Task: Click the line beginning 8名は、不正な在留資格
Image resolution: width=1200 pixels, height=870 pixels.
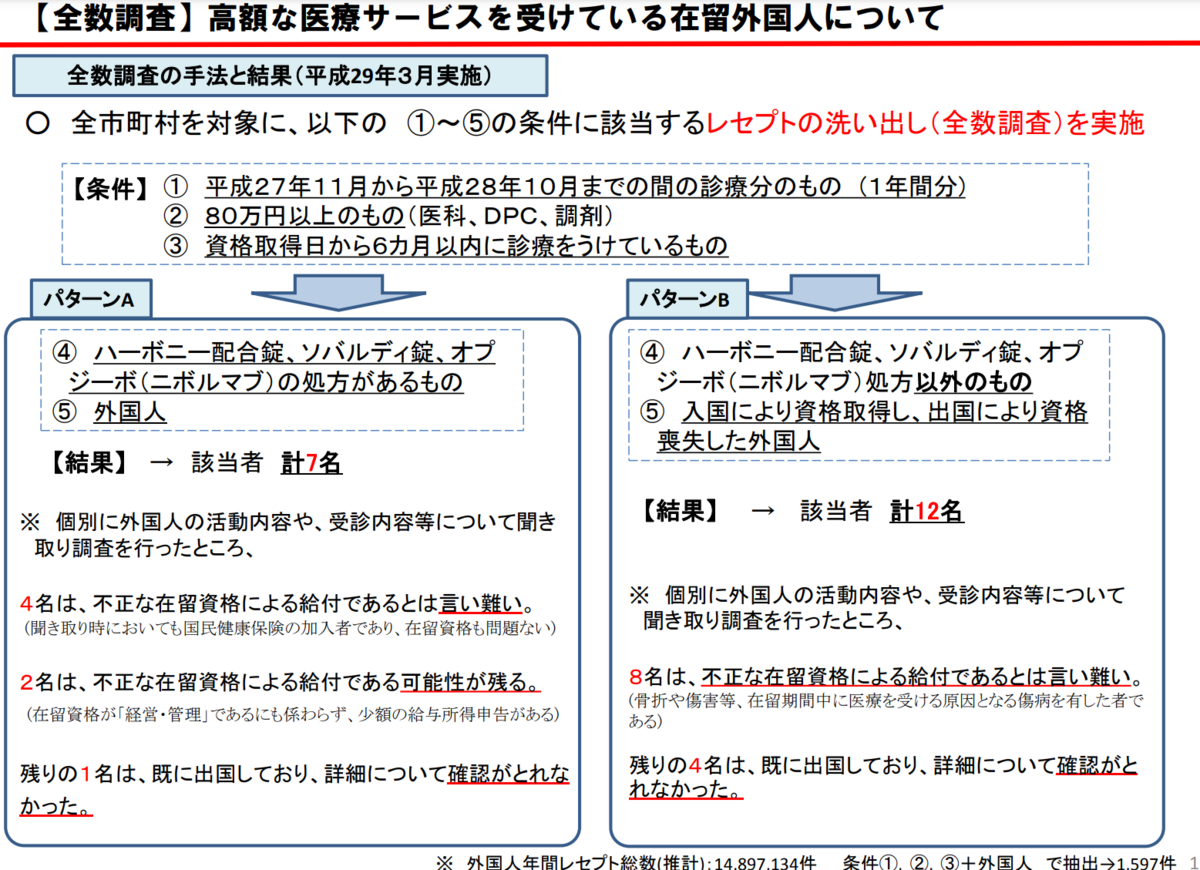Action: tap(886, 675)
